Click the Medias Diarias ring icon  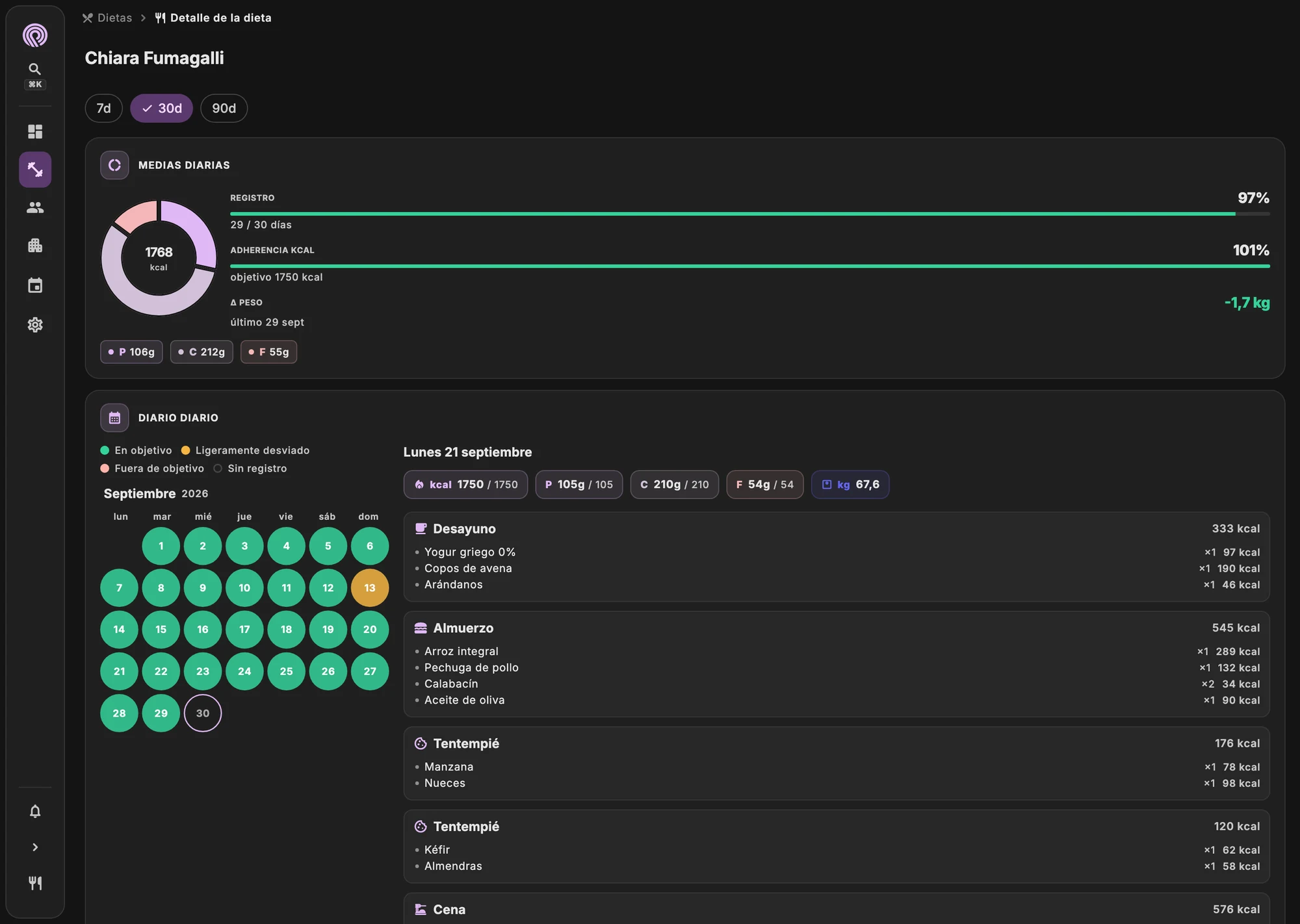tap(114, 165)
